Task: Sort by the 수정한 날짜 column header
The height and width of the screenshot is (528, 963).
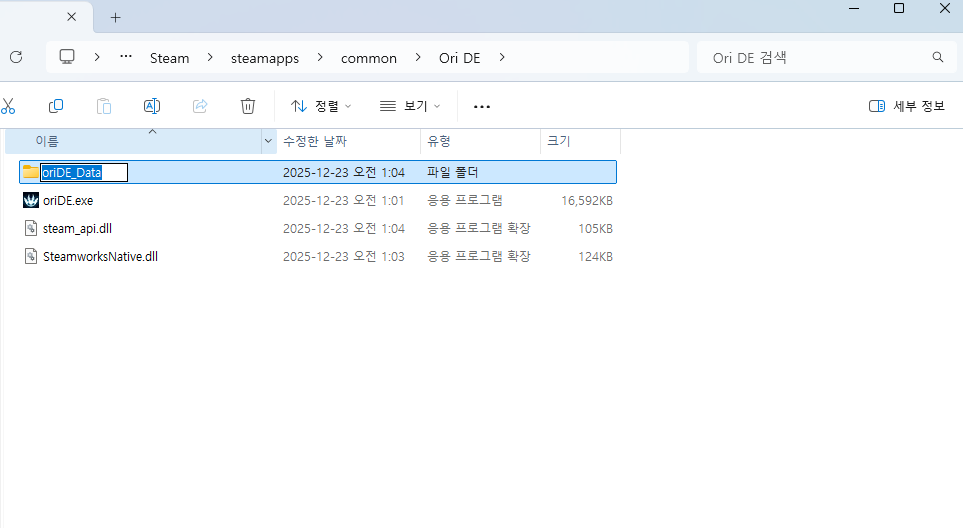Action: coord(348,141)
